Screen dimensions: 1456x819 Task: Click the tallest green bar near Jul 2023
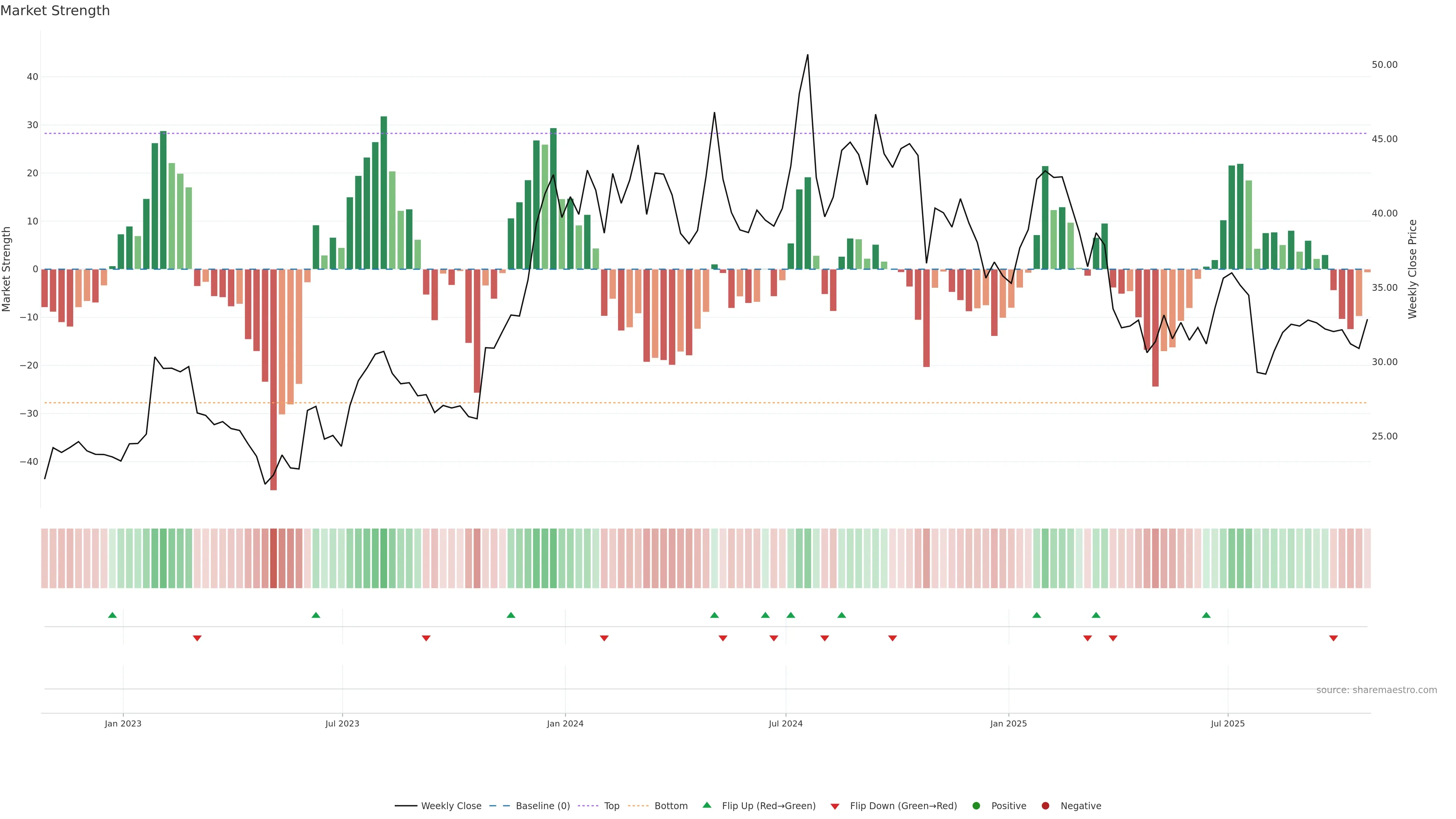pos(384,192)
